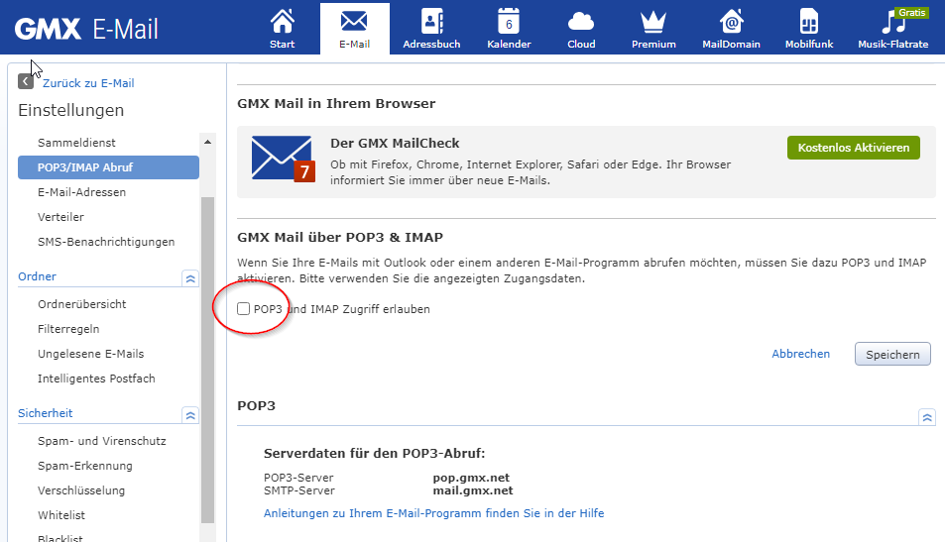
Task: Click the mail.gmx.net server value
Action: pyautogui.click(x=473, y=491)
